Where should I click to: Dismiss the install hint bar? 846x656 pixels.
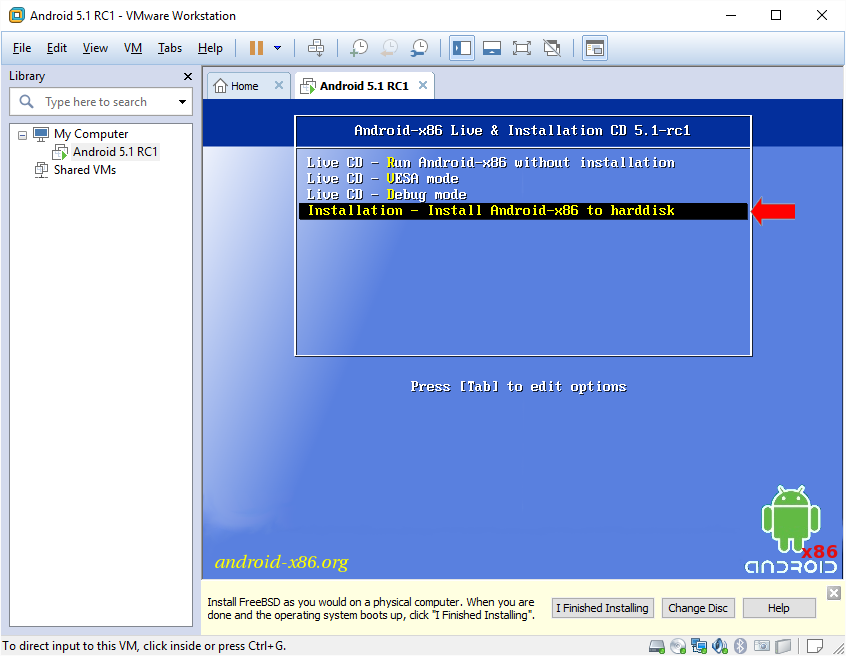pos(834,593)
